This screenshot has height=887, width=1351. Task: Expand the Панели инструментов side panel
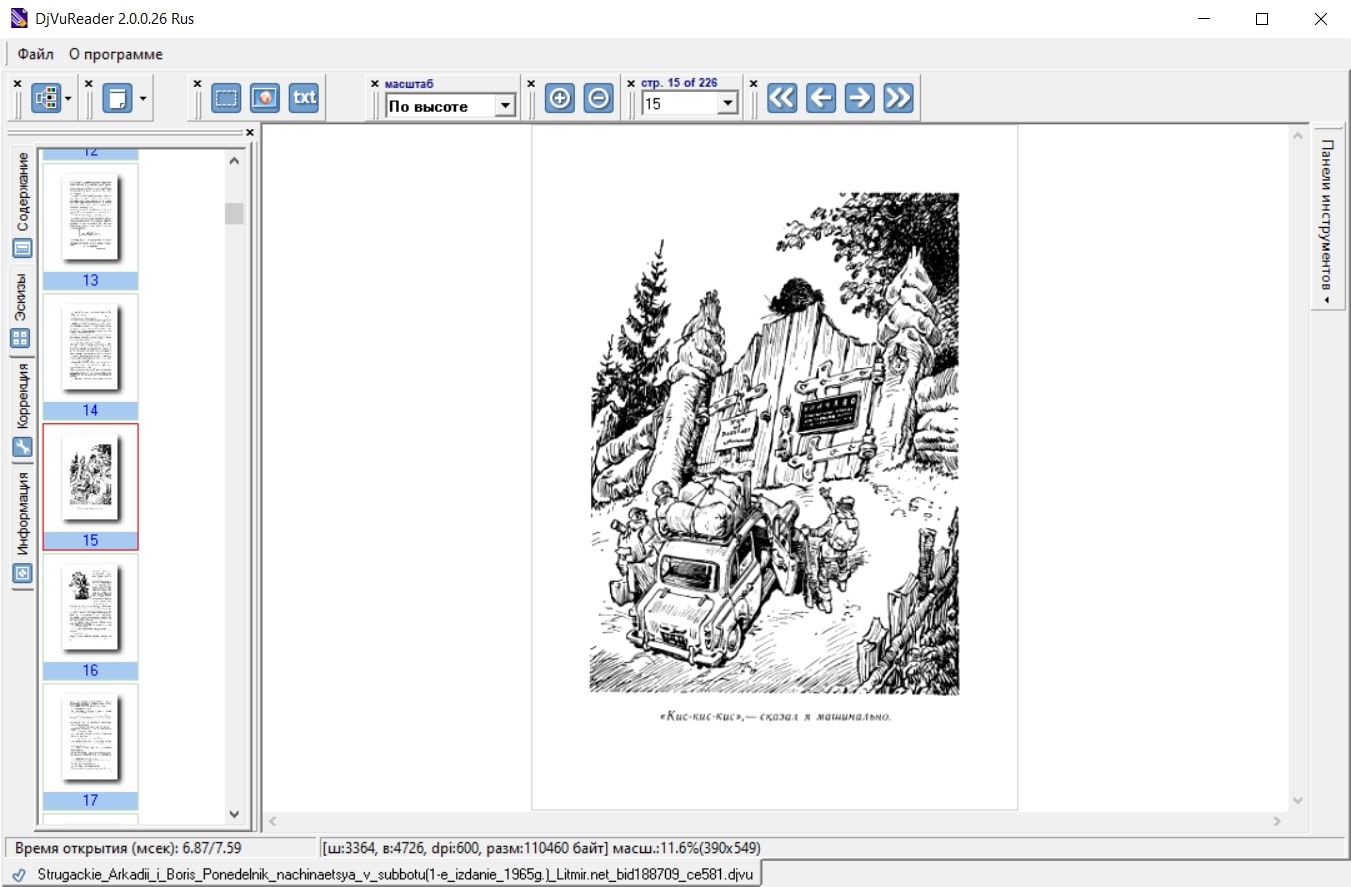pos(1327,217)
